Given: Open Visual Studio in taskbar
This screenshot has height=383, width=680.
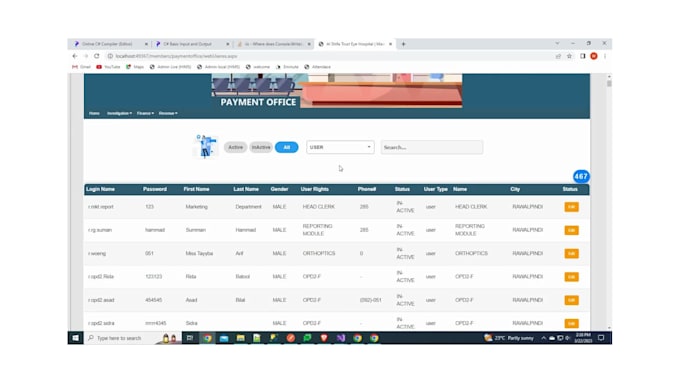Looking at the screenshot, I should click(x=341, y=338).
